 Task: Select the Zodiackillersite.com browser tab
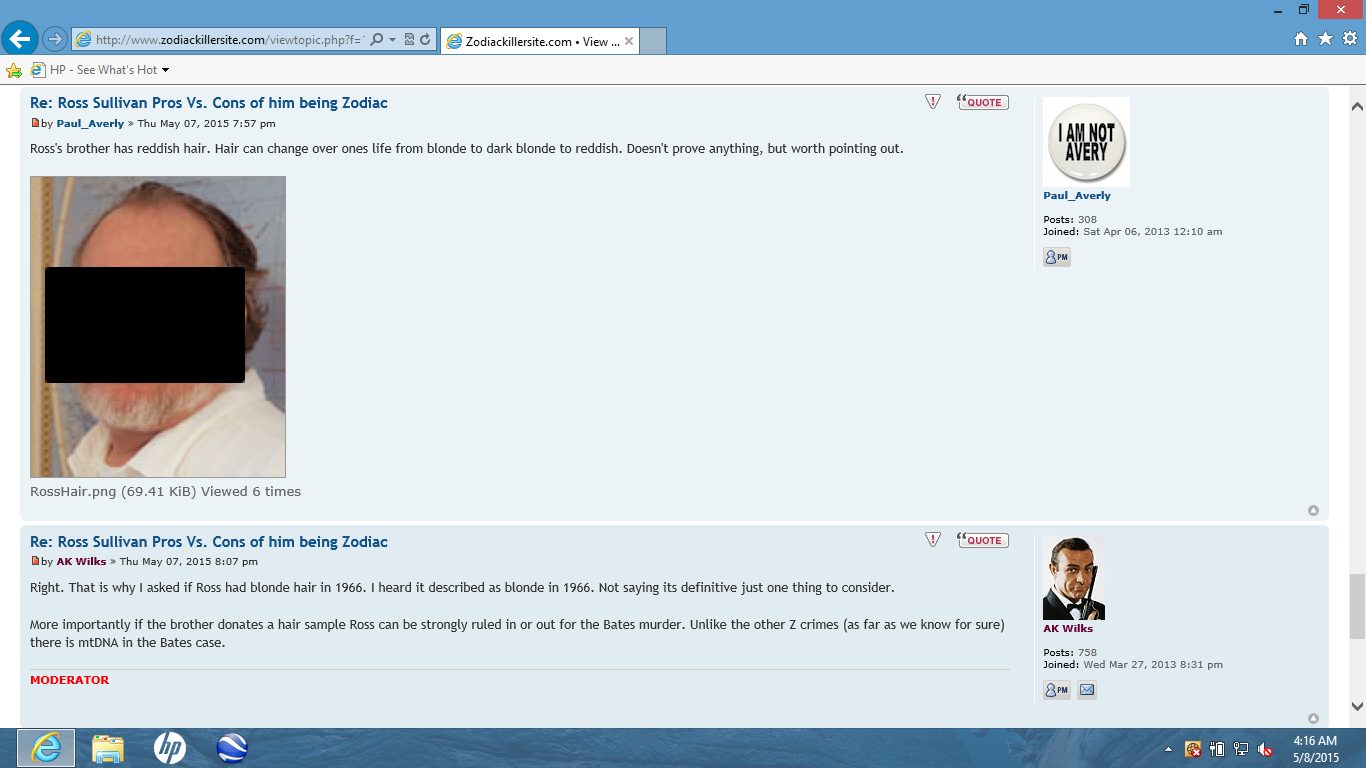pos(540,41)
